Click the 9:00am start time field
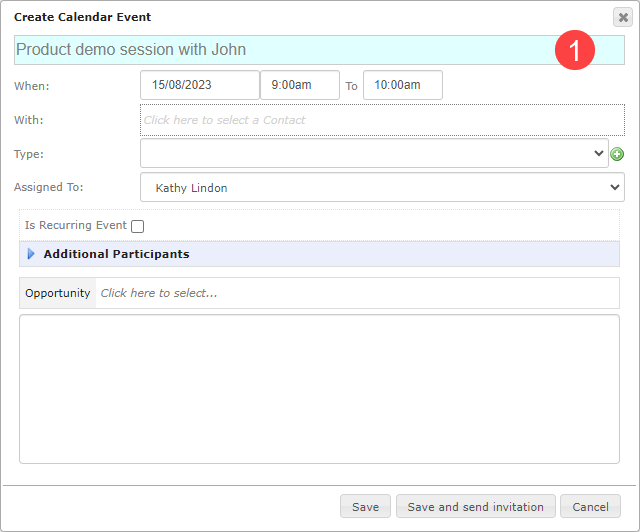Image resolution: width=640 pixels, height=532 pixels. 300,85
